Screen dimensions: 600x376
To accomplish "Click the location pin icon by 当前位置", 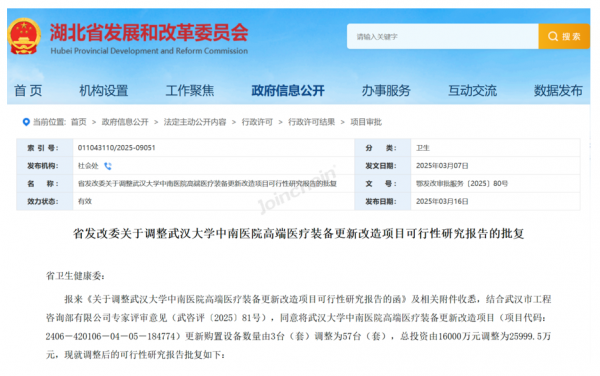I will click(x=26, y=122).
